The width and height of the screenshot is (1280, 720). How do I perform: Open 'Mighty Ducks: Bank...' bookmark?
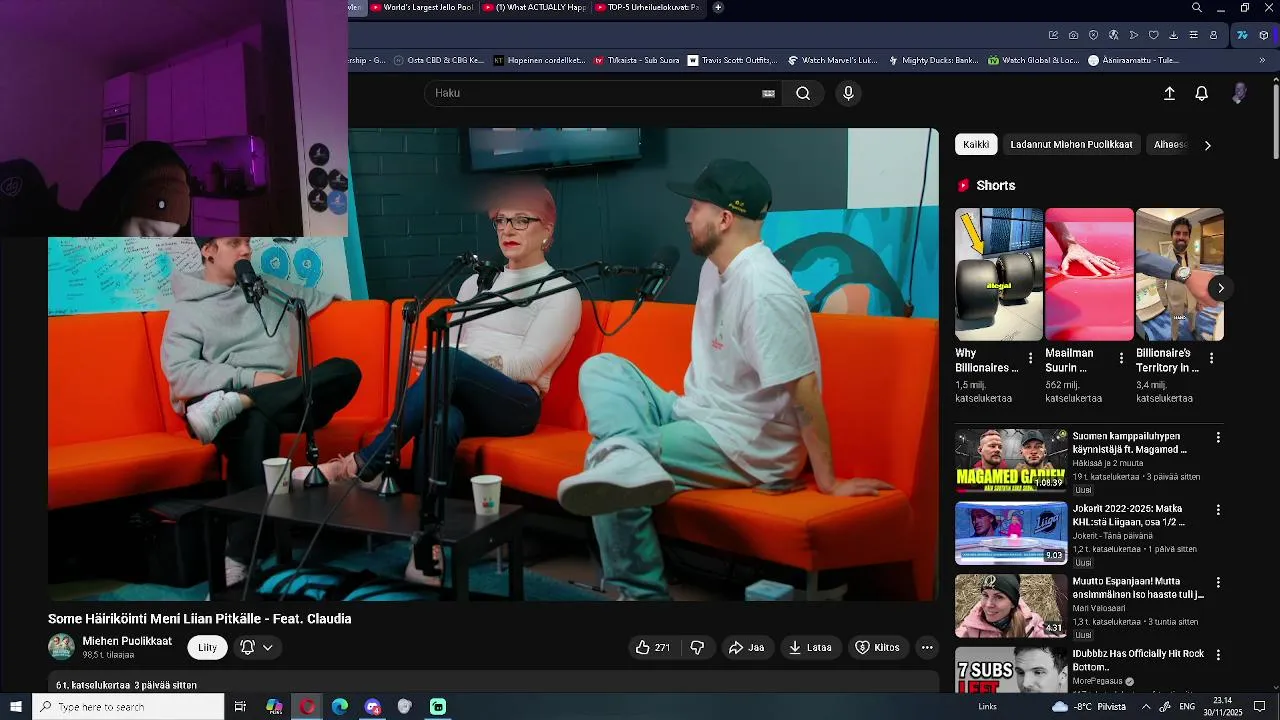point(934,60)
